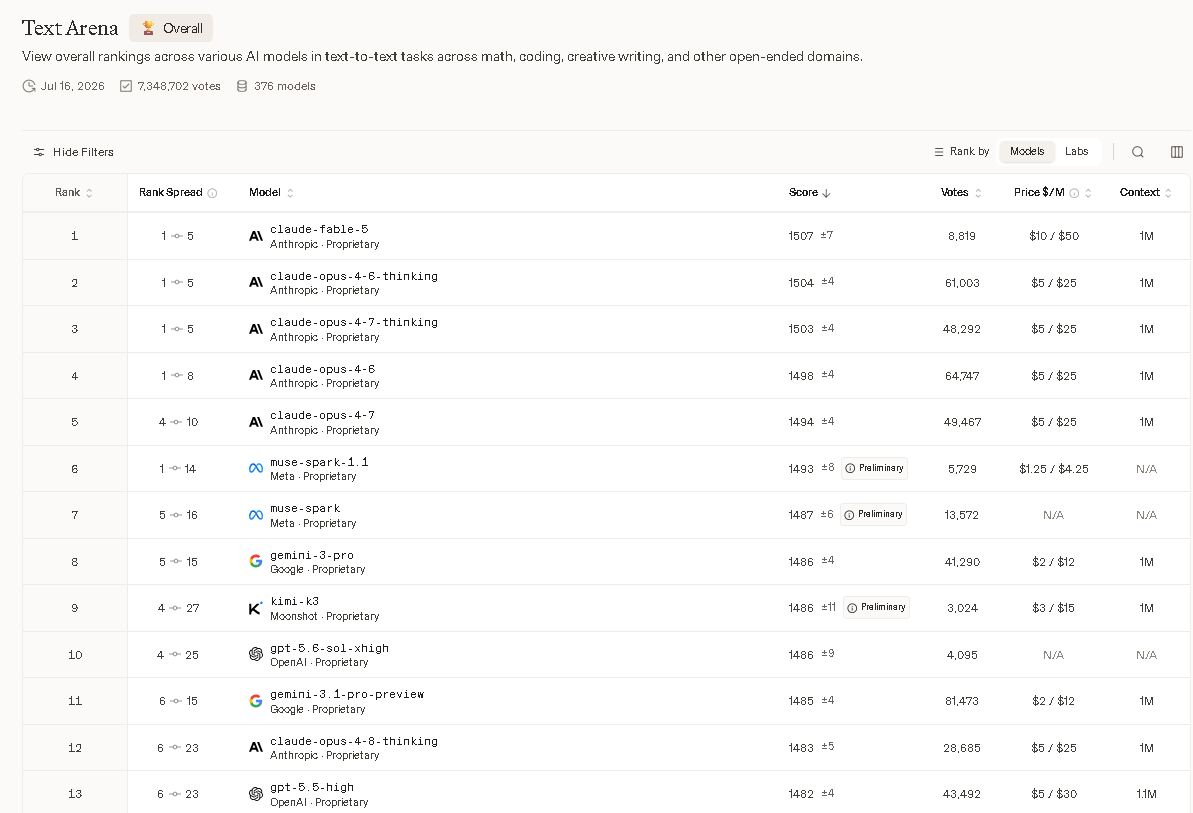Click the 1–14 rank spread for muse-spark-1.1
The image size is (1193, 813).
pyautogui.click(x=177, y=469)
